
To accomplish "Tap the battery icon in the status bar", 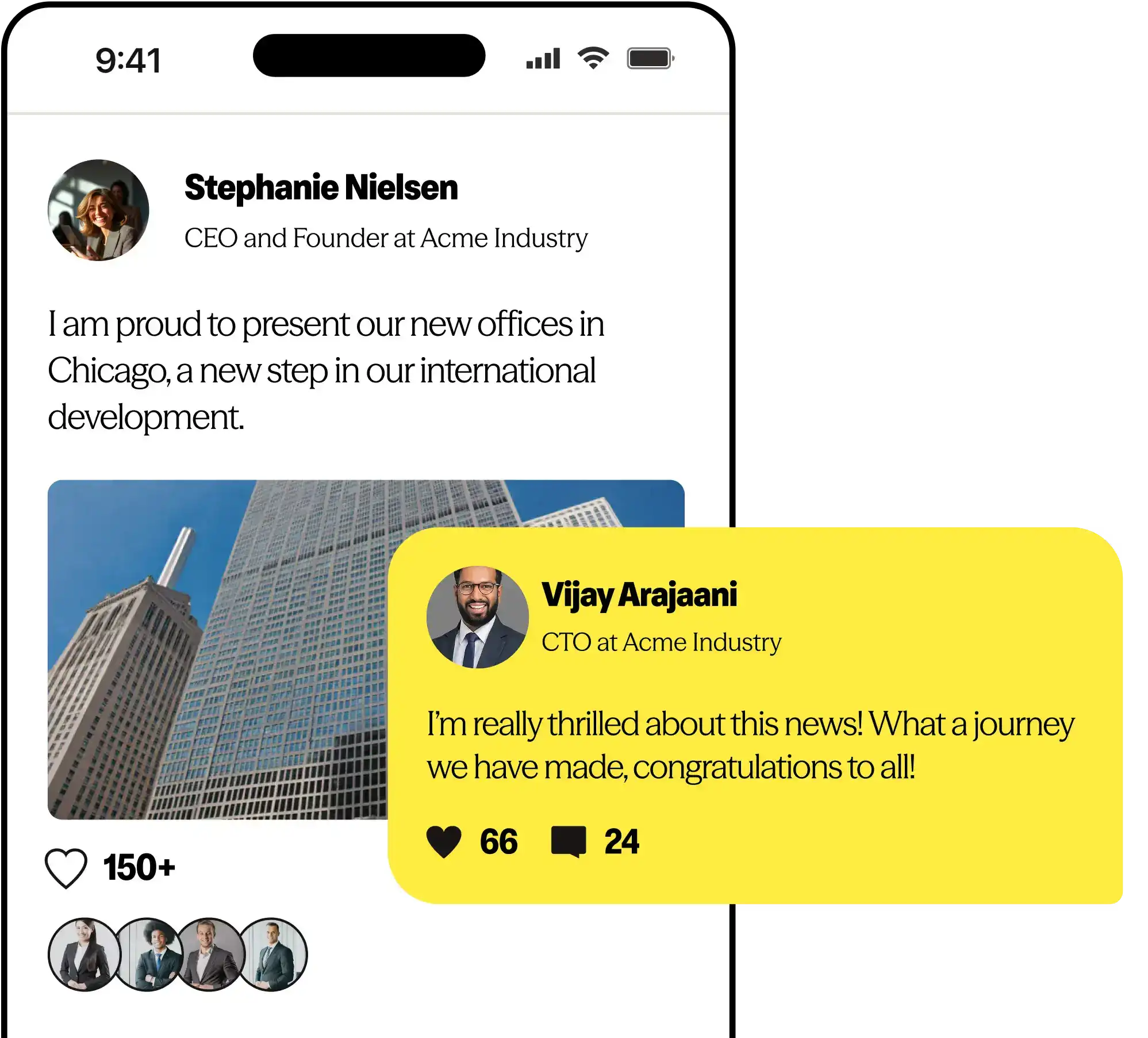I will point(650,59).
